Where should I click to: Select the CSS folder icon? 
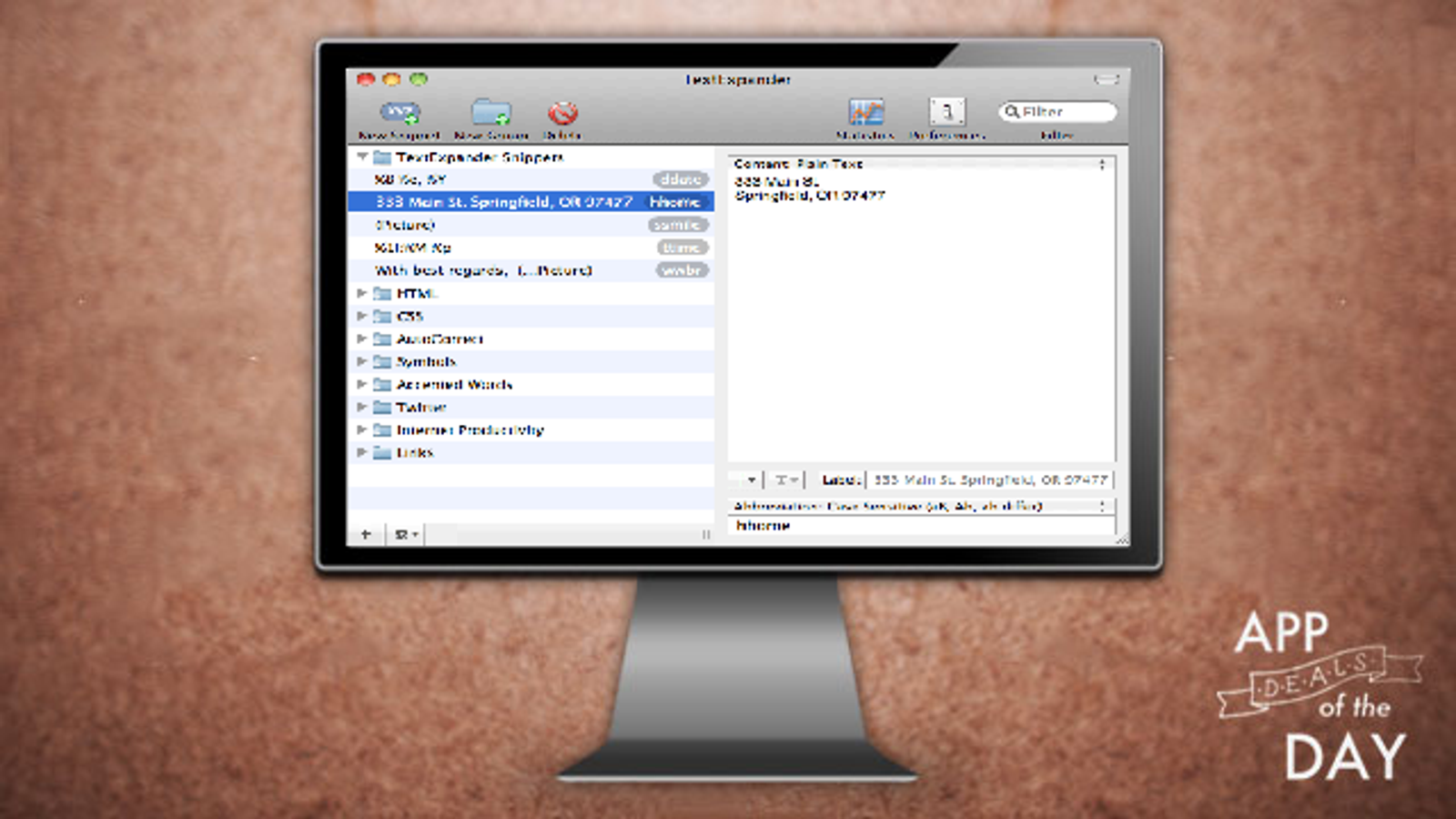(x=382, y=316)
